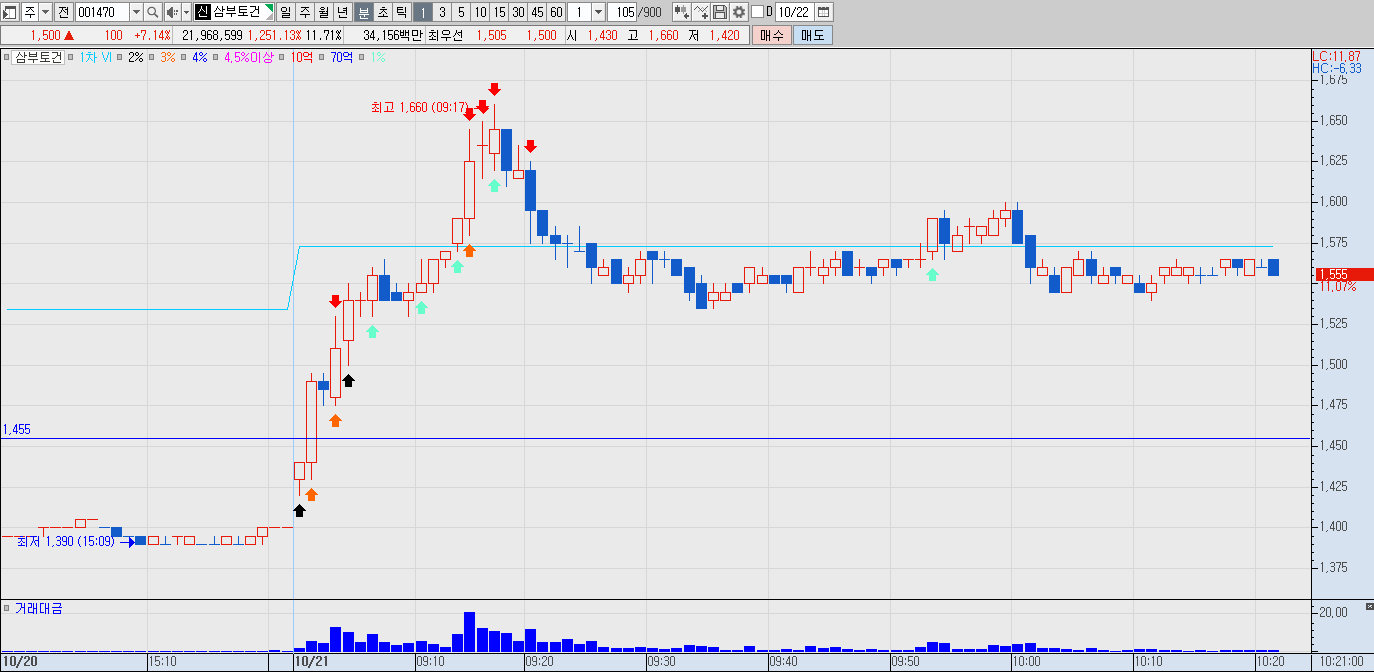Click the 전 button beside the stock code
Viewport: 1374px width, 672px height.
coord(64,12)
